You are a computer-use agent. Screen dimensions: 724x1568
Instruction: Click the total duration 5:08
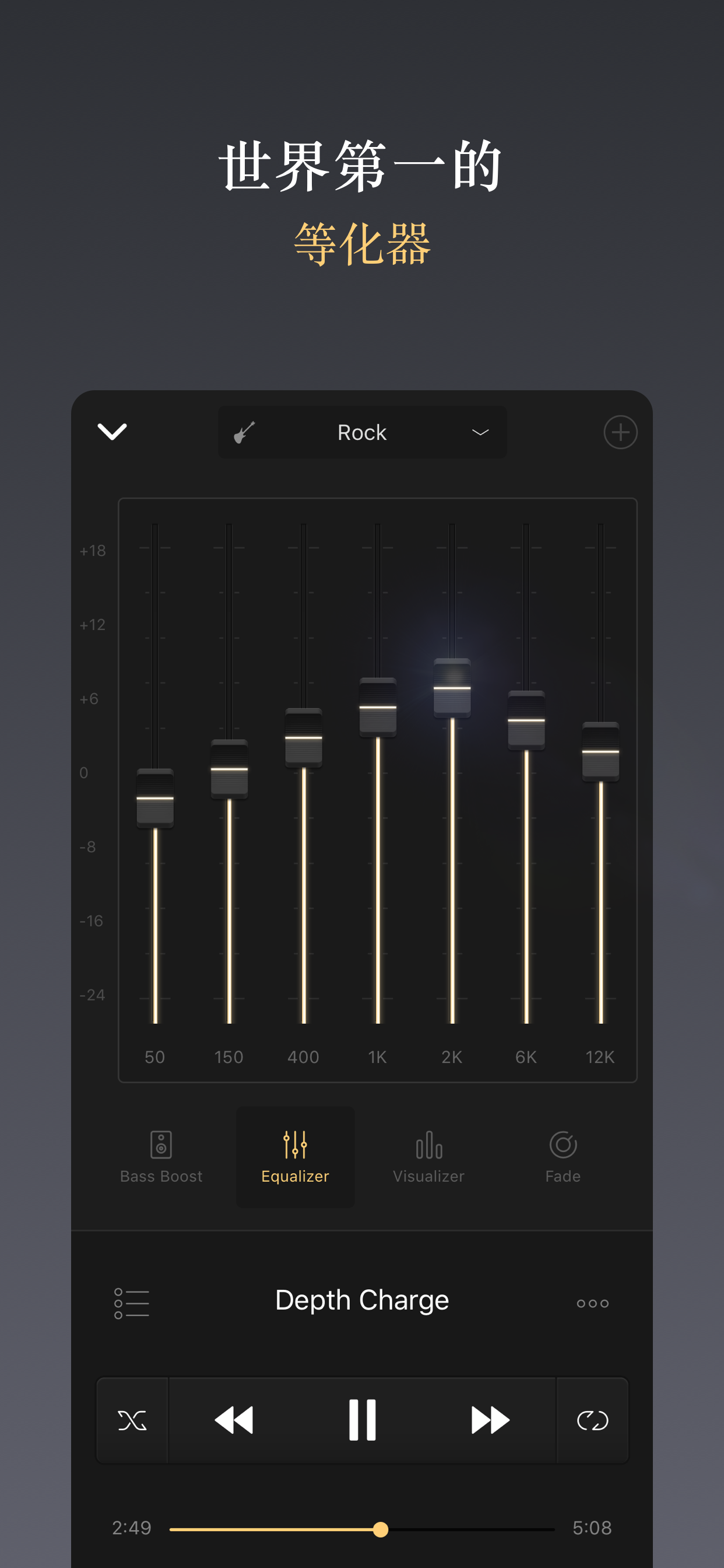592,1528
